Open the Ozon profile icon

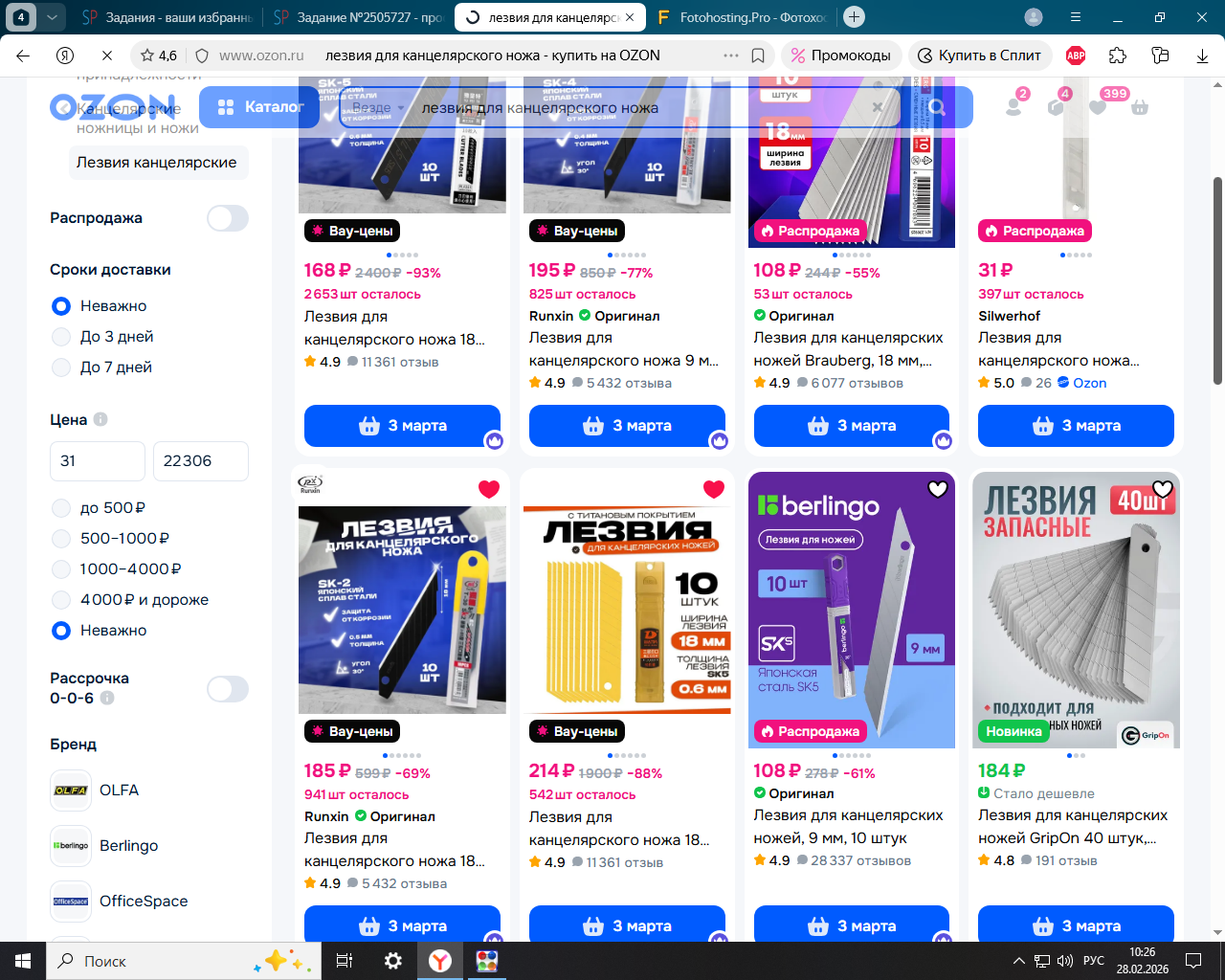[x=1013, y=106]
